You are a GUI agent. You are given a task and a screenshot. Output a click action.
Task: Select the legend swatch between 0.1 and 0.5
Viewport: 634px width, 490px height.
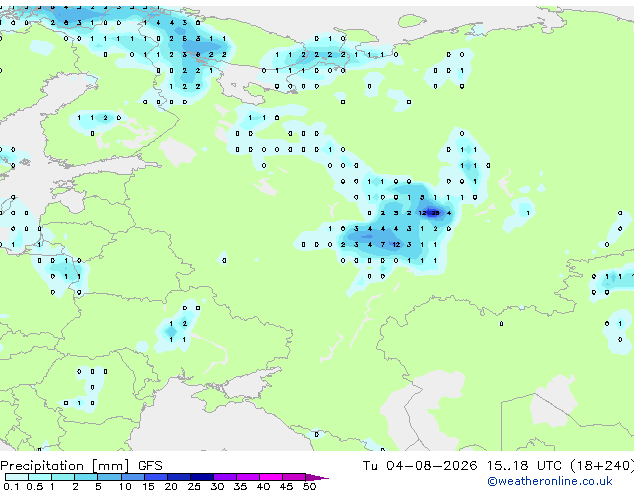(x=17, y=477)
